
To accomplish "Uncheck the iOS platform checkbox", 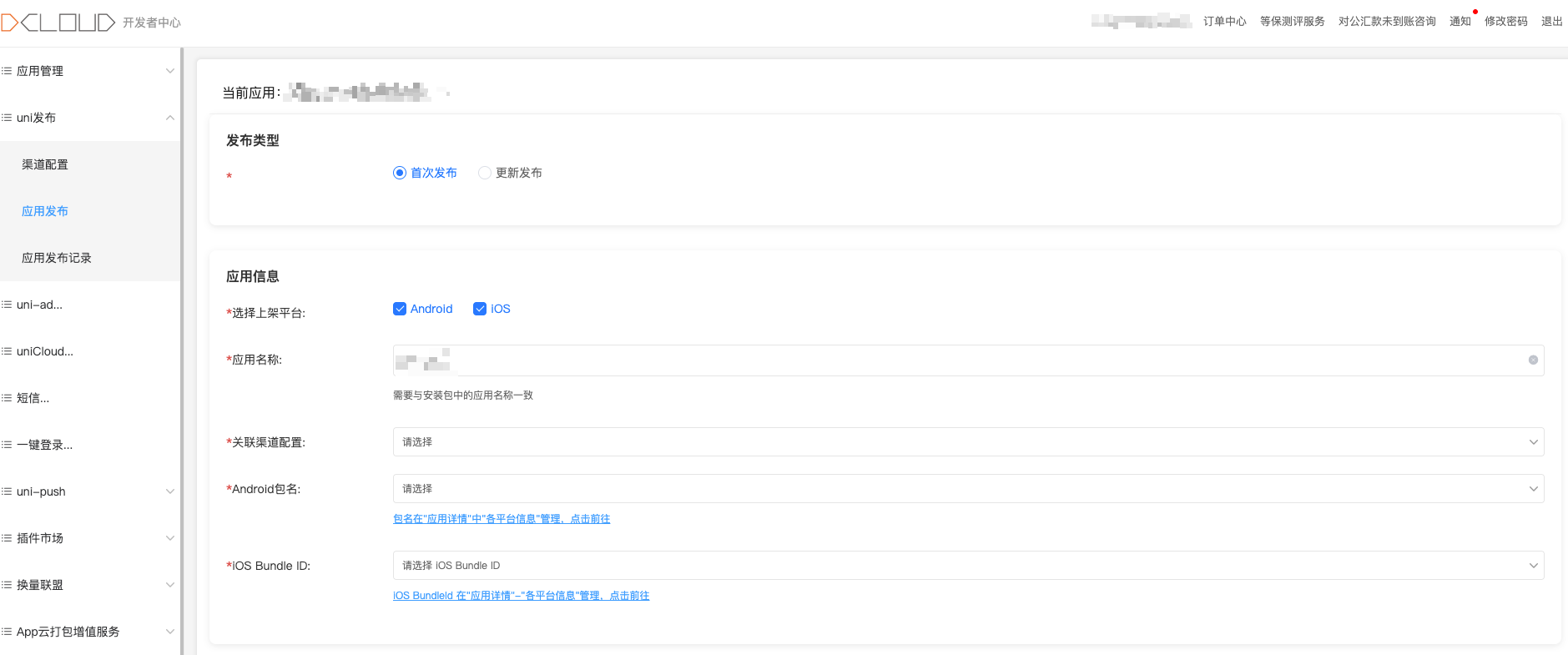I will click(x=480, y=309).
